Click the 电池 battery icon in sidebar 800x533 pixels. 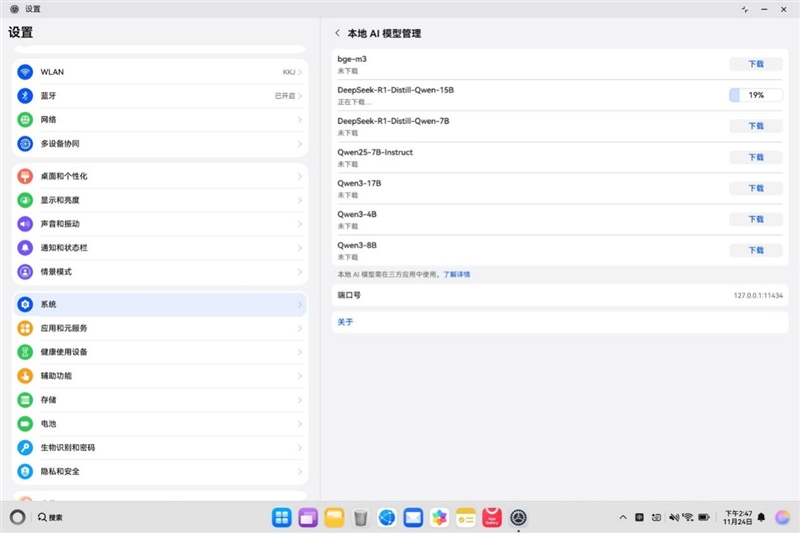[26, 424]
